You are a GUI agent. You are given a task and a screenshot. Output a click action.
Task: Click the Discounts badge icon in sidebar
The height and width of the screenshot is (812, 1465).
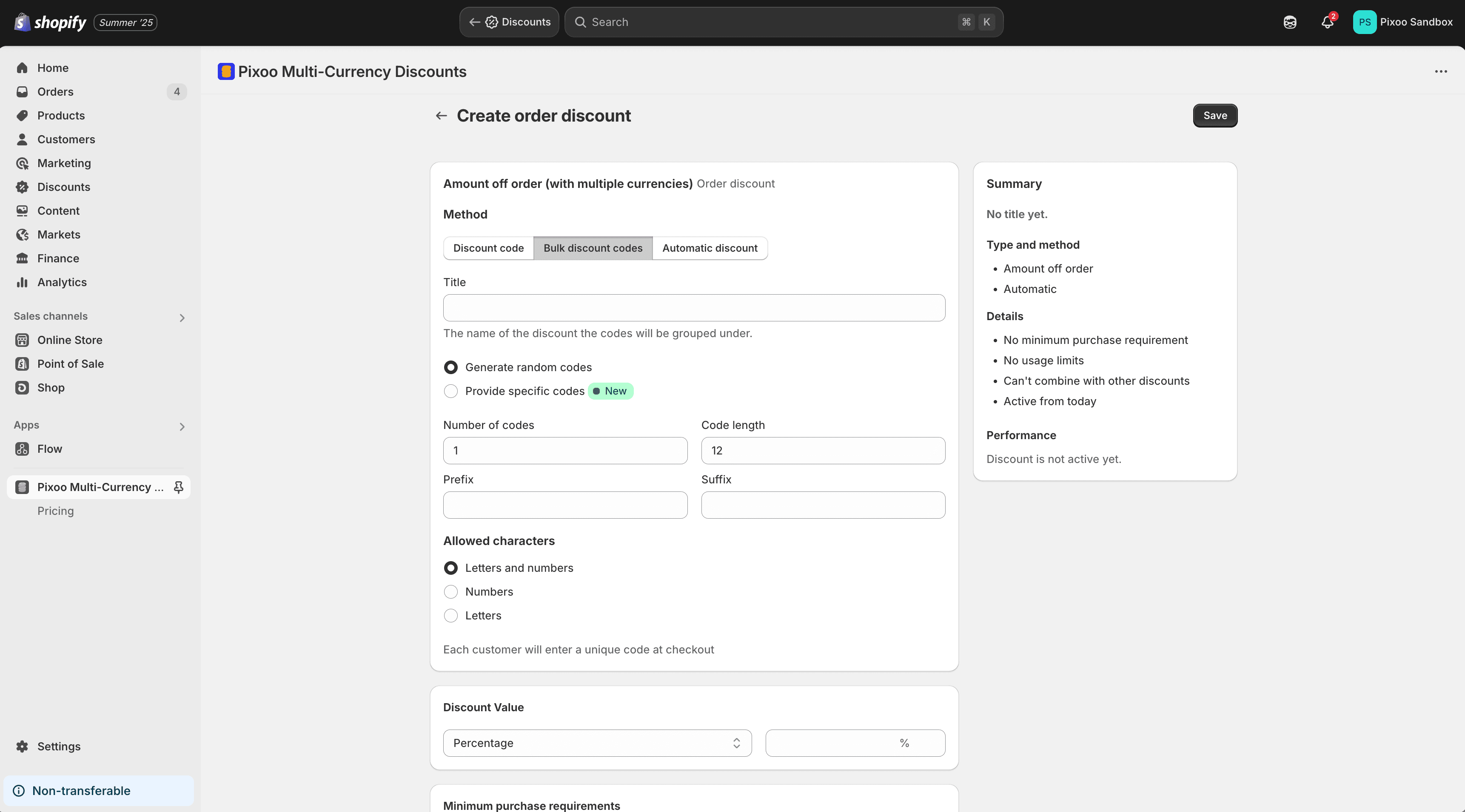[22, 187]
